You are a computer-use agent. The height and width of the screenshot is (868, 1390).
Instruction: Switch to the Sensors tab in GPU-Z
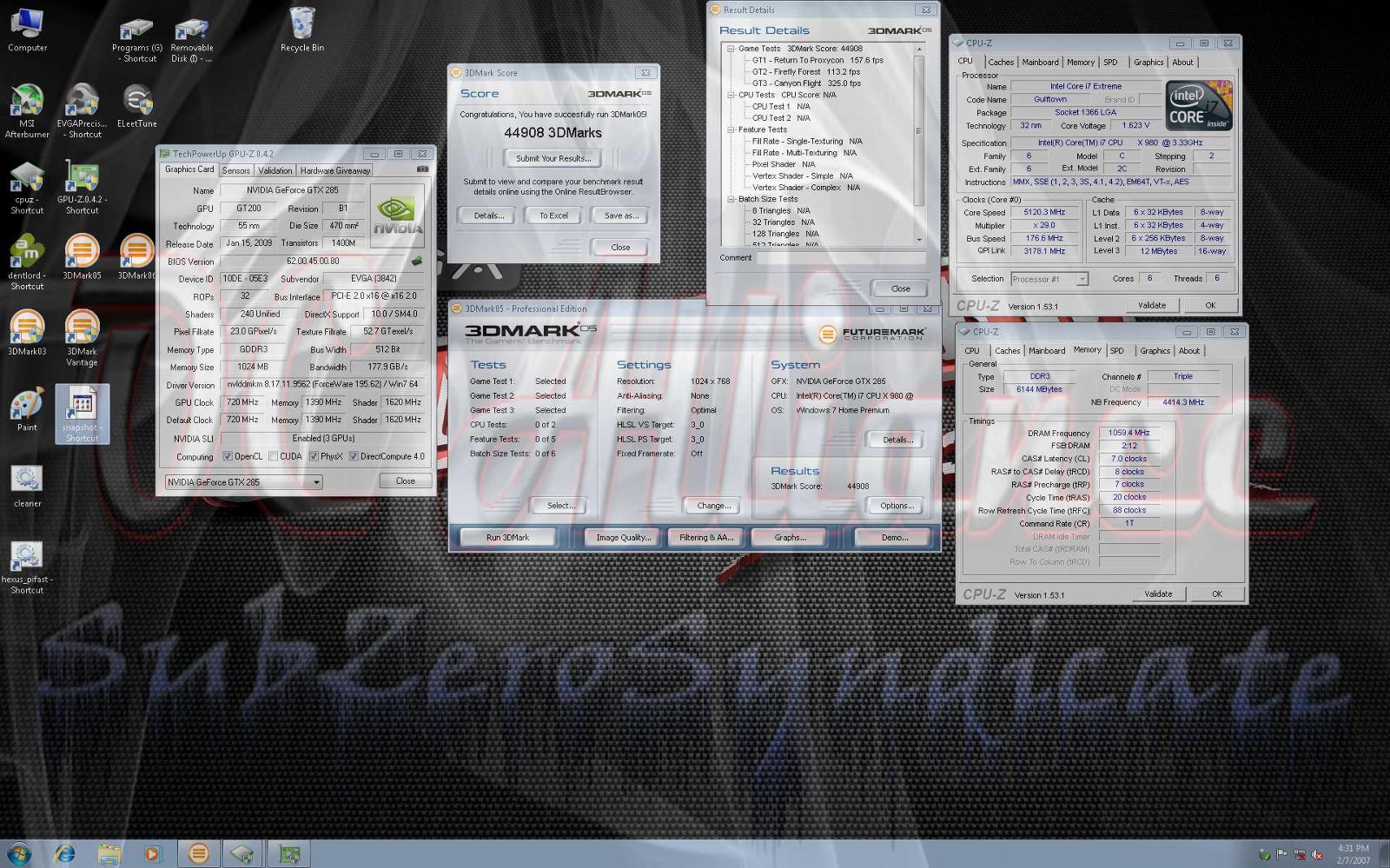coord(236,170)
